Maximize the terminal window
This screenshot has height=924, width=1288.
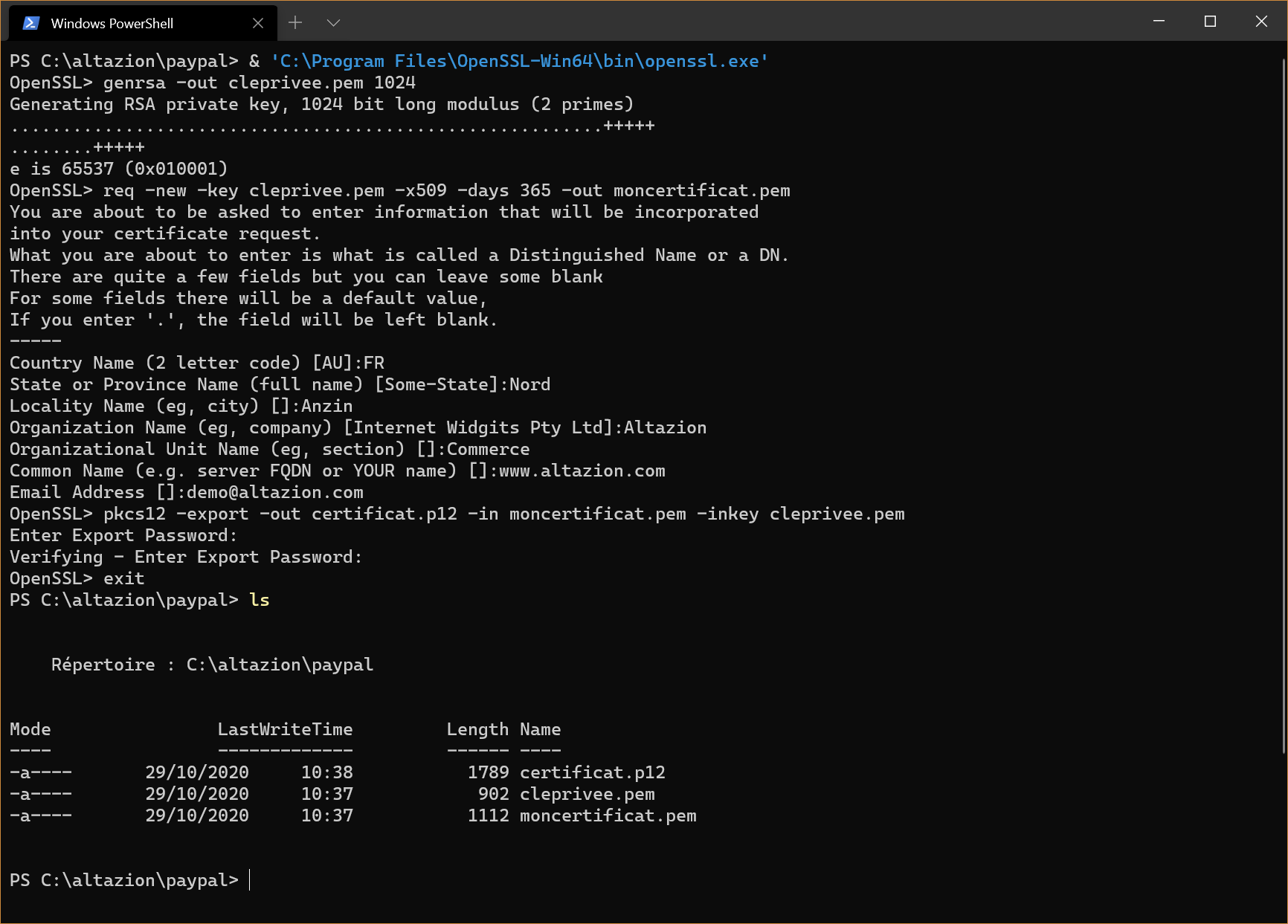(1210, 21)
